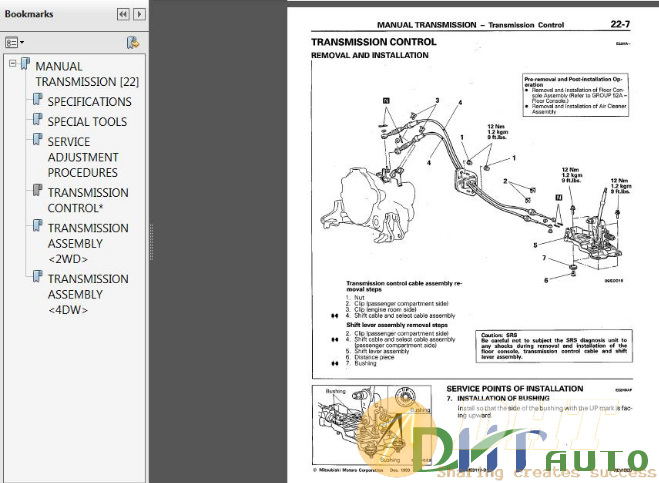
Task: Jump to the SPECIAL TOOLS bookmark
Action: [x=87, y=122]
